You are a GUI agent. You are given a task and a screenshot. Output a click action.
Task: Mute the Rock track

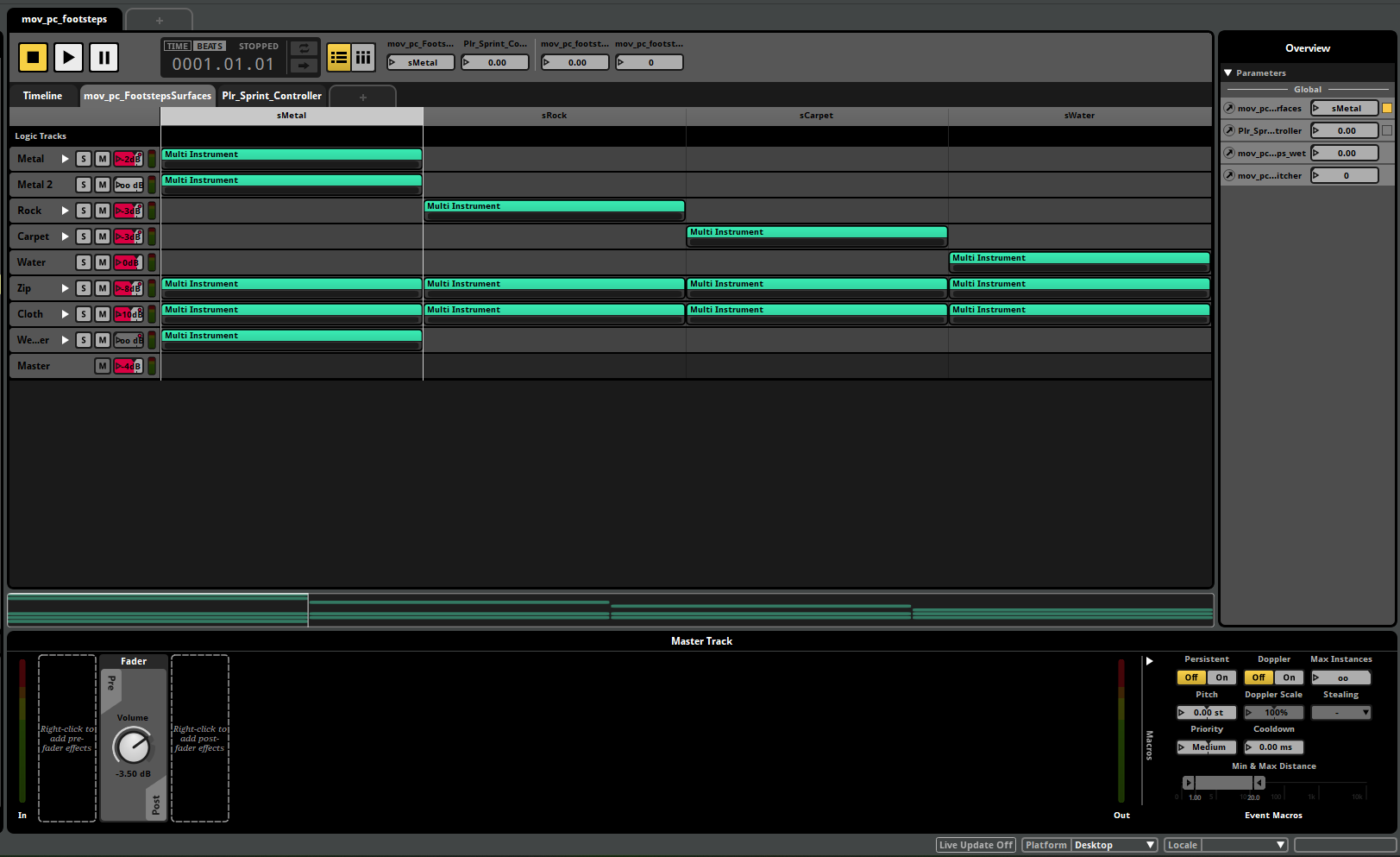(x=103, y=211)
